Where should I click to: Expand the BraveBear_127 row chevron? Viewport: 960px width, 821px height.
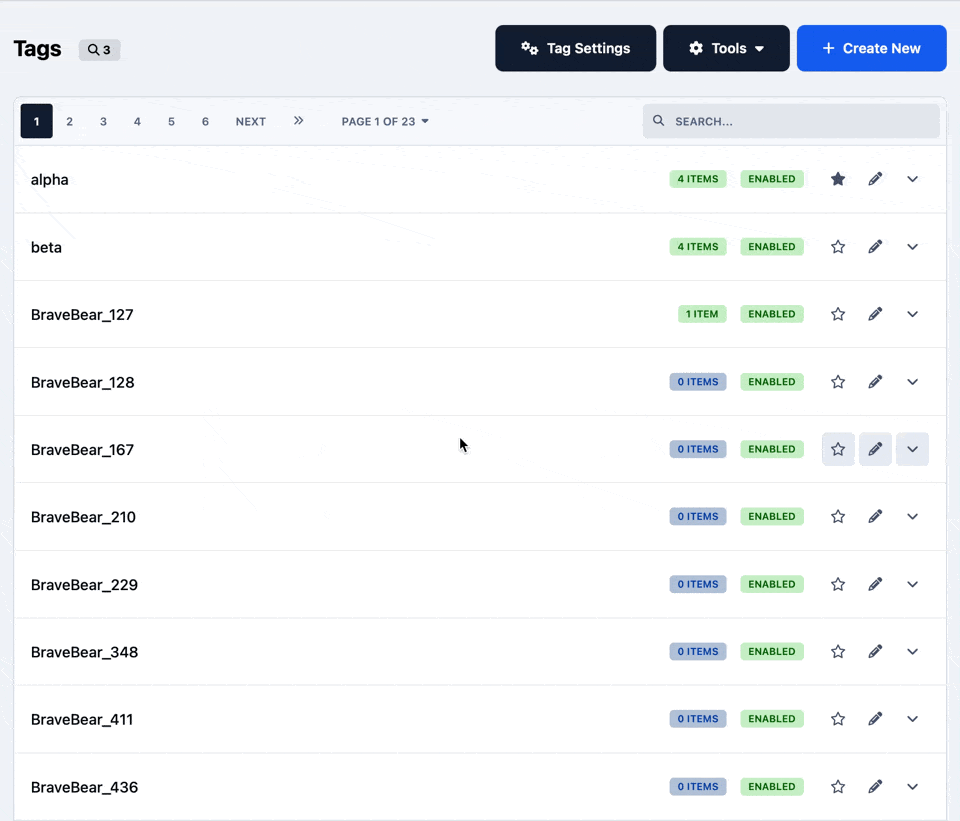point(912,314)
